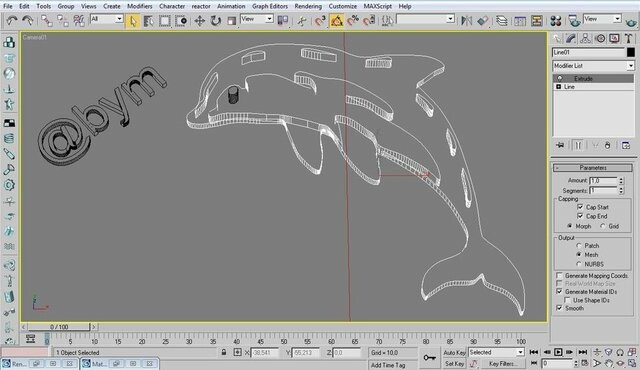Screen dimensions: 640x370
Task: Open the Rendering menu
Action: point(308,6)
